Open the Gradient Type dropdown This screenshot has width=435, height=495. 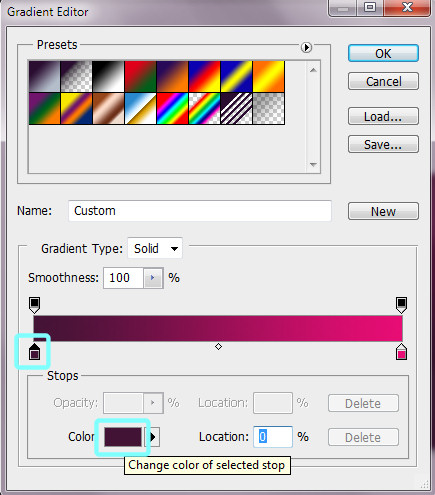coord(155,248)
